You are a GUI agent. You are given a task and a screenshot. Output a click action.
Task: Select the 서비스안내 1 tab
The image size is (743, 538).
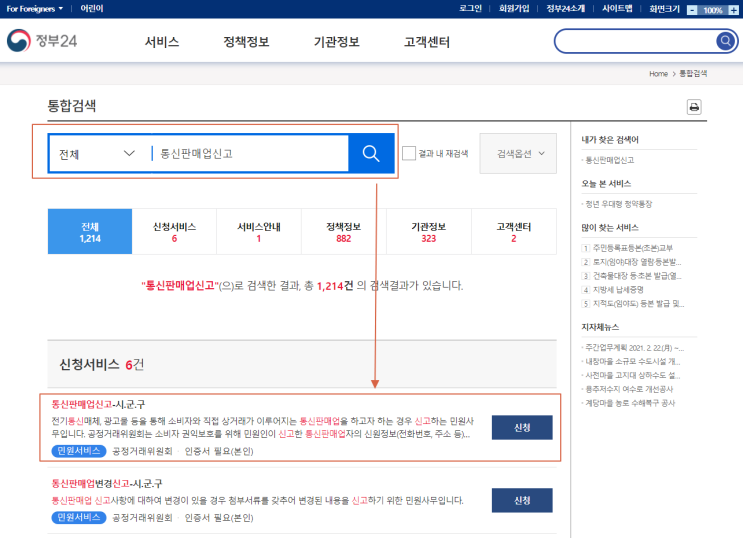[259, 232]
